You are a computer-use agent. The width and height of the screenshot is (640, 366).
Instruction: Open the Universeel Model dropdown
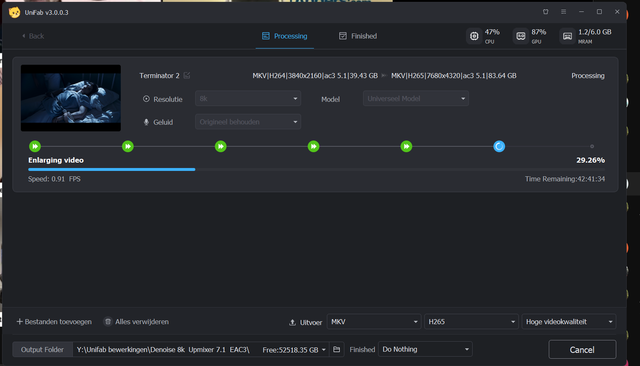click(416, 99)
